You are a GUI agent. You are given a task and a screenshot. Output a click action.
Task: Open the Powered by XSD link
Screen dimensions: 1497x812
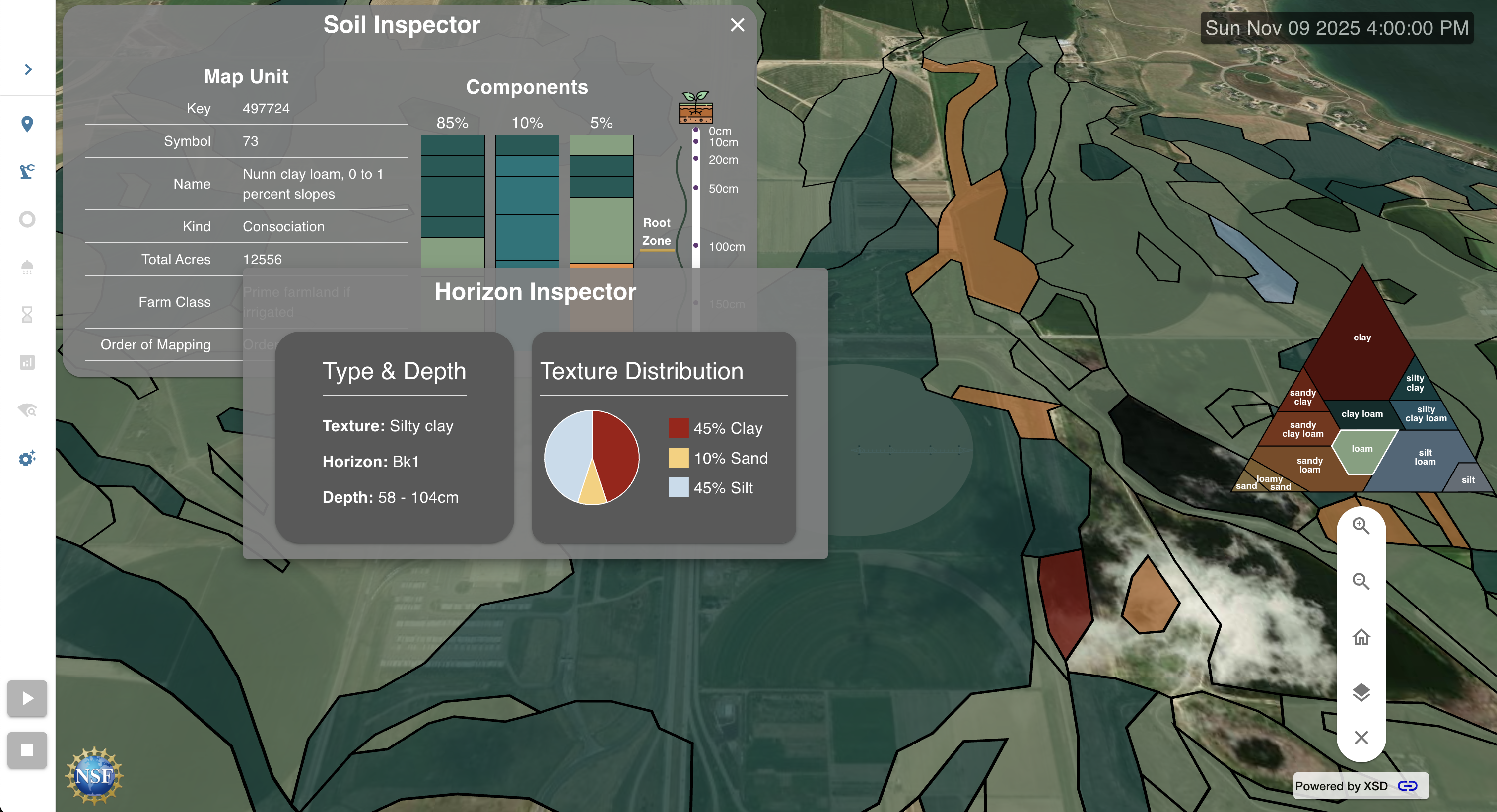tap(1361, 786)
